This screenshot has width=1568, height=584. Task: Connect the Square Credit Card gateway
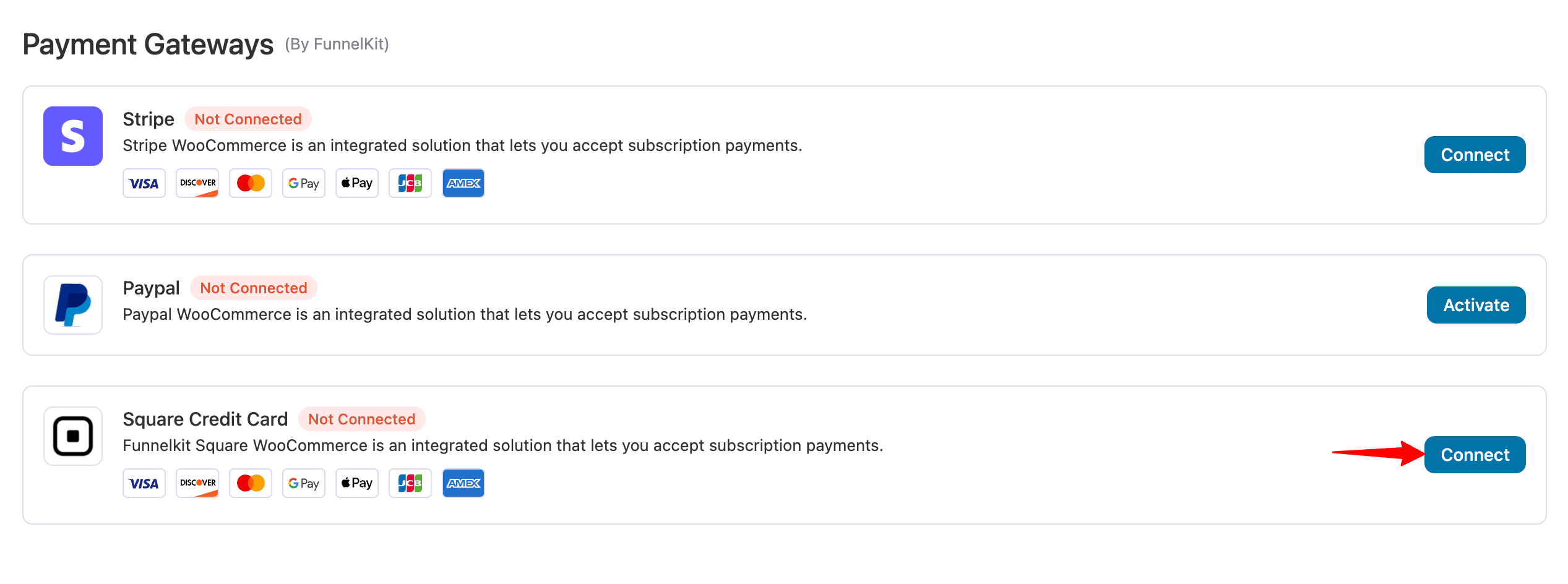click(x=1475, y=455)
